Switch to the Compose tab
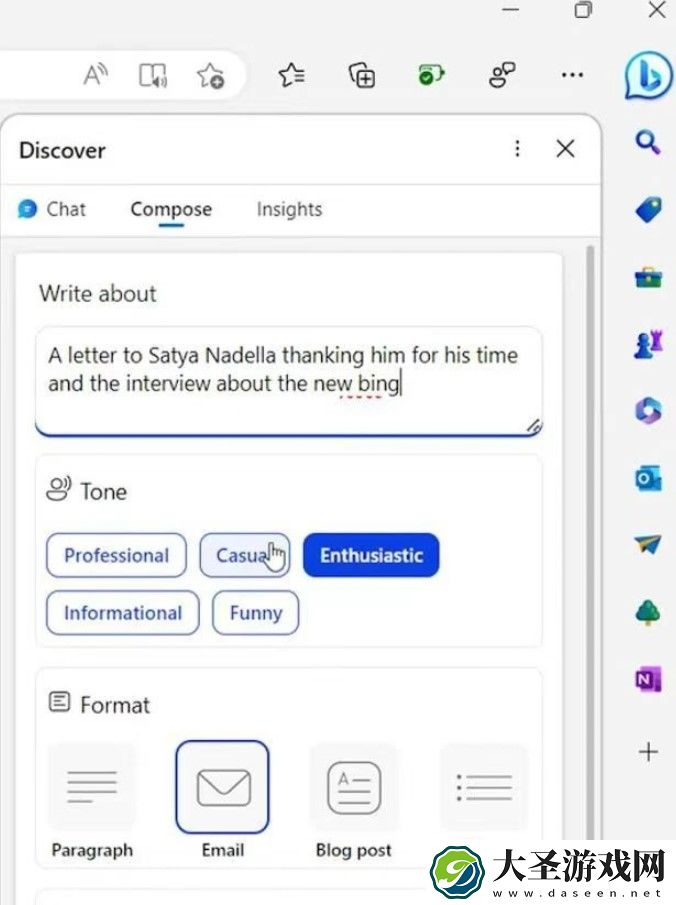Viewport: 676px width, 905px height. [x=171, y=209]
